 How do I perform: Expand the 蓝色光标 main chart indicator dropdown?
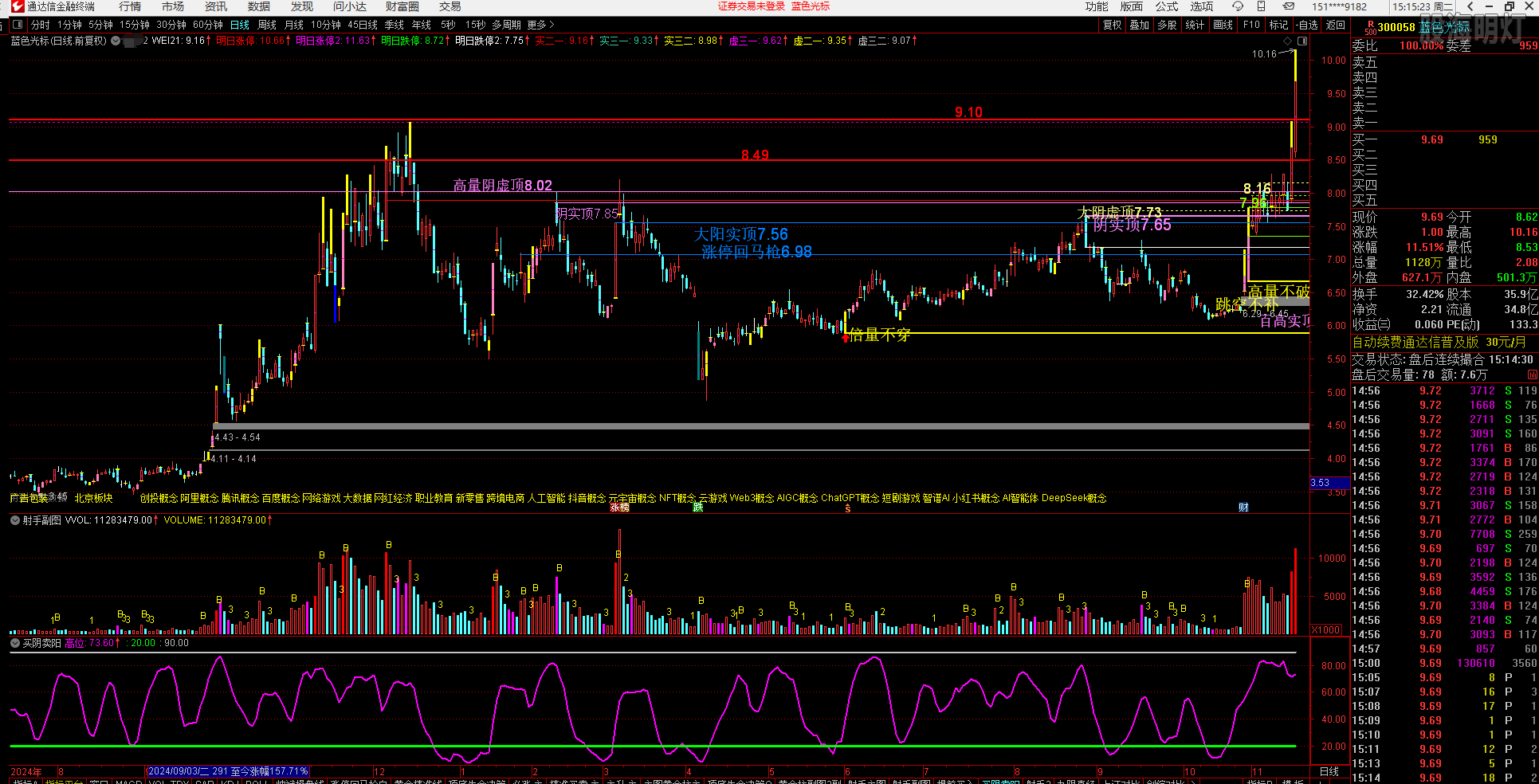click(116, 41)
